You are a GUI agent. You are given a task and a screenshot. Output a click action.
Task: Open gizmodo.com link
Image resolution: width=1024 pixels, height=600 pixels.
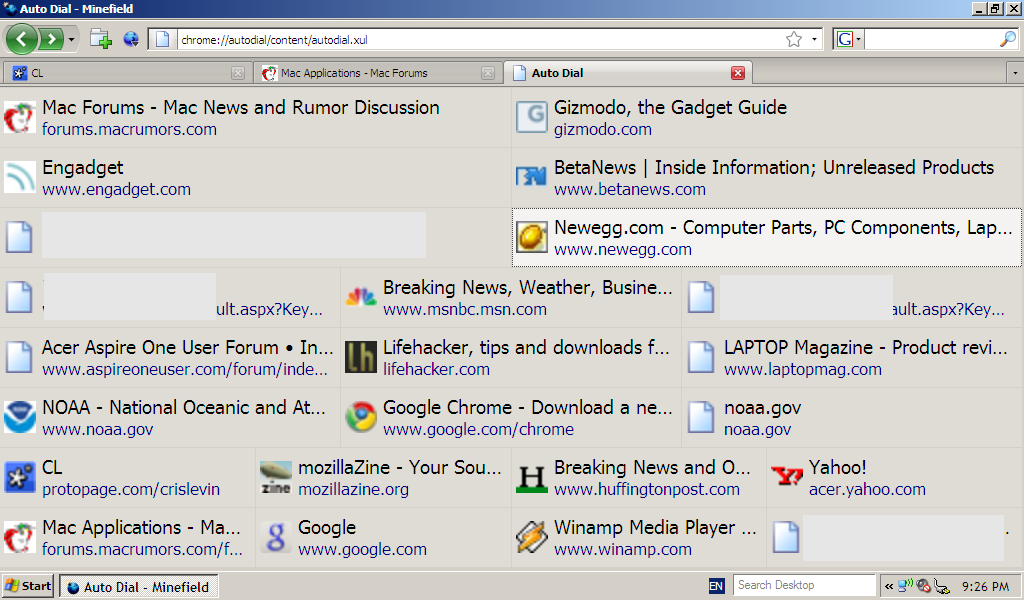pyautogui.click(x=603, y=129)
